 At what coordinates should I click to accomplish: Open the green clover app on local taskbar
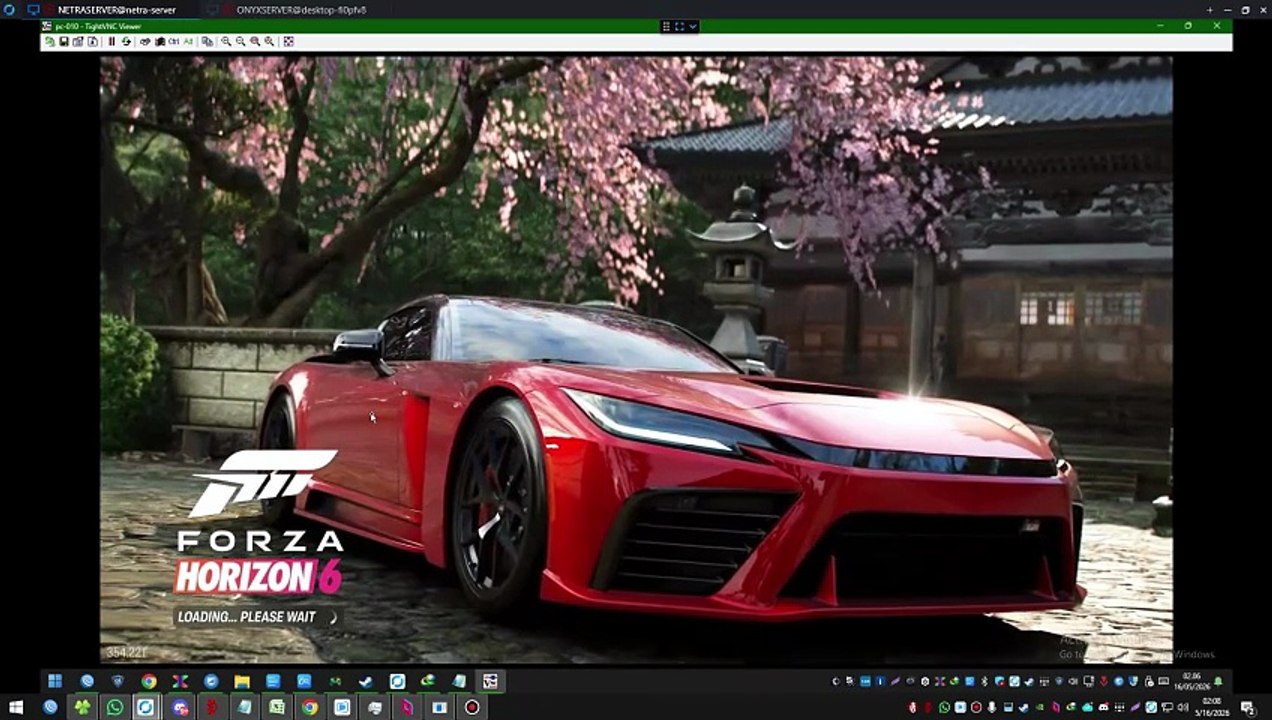tap(82, 707)
